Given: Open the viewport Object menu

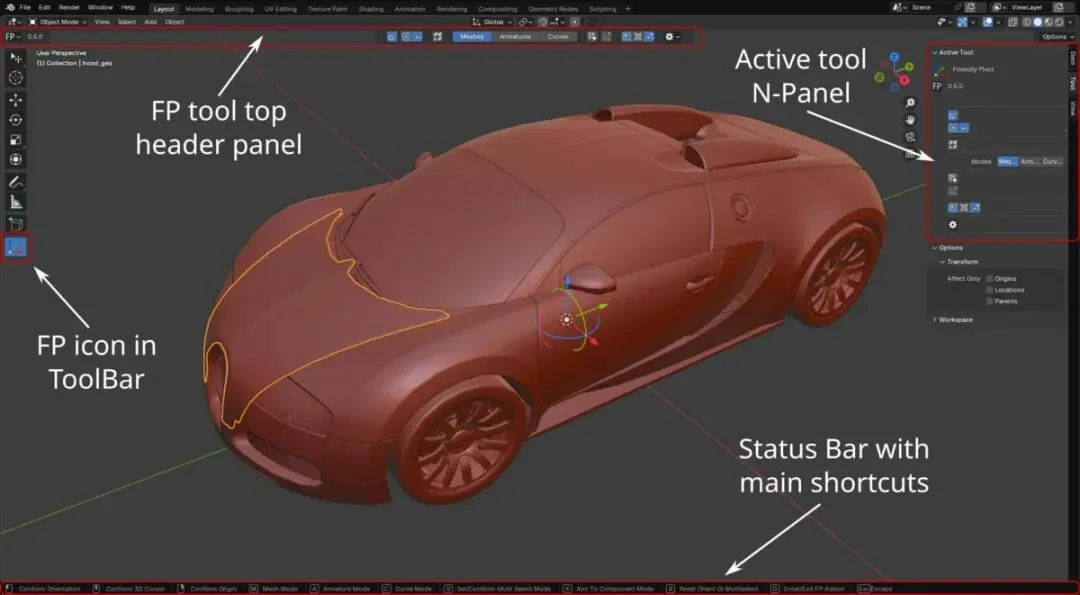Looking at the screenshot, I should point(174,22).
